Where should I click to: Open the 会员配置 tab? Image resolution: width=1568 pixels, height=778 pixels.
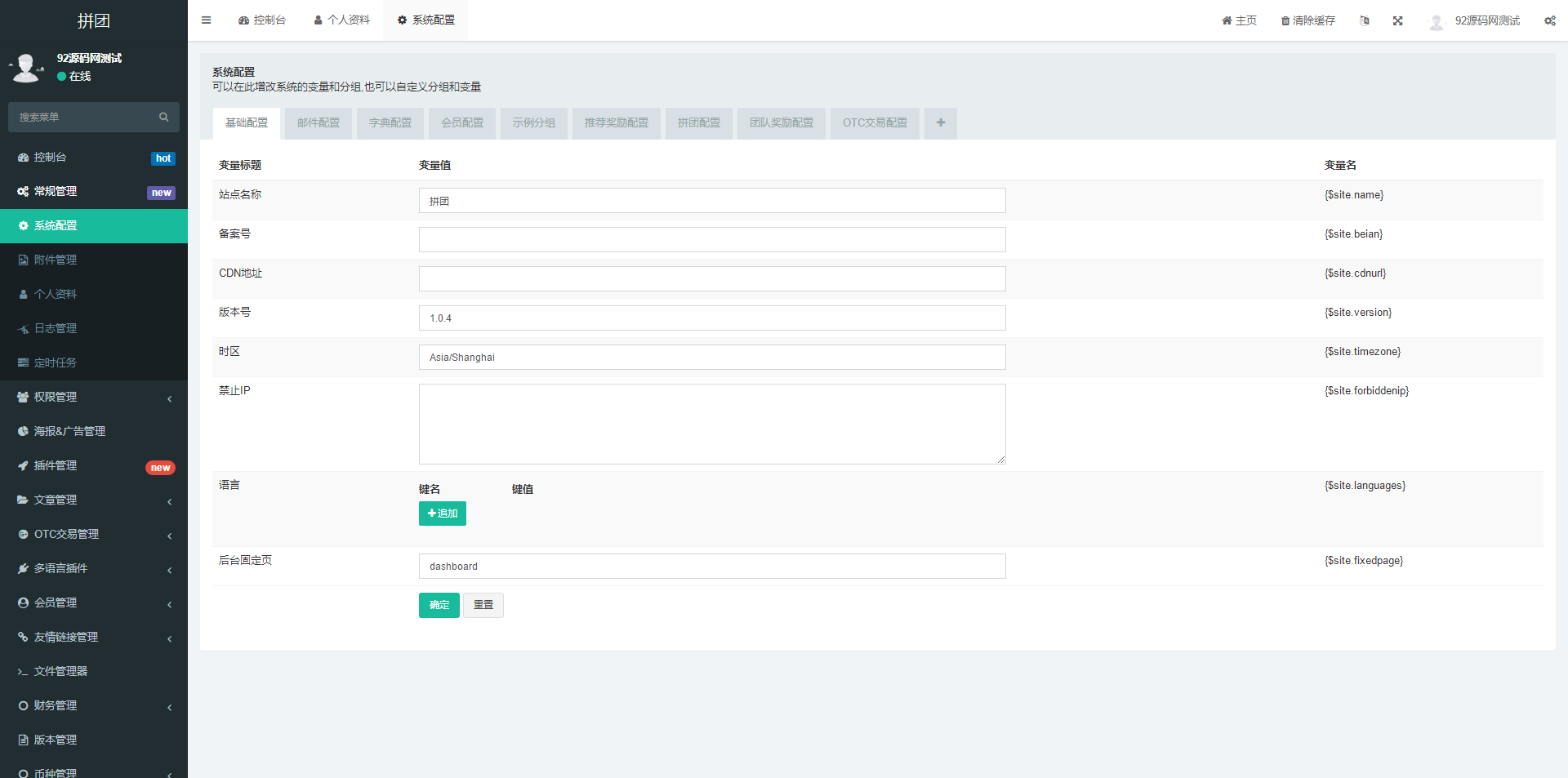coord(462,123)
